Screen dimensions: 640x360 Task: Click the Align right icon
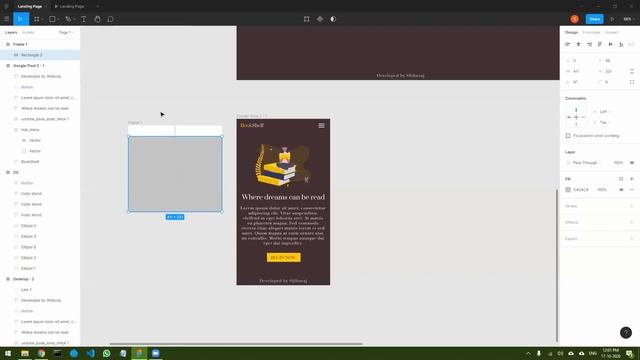[x=589, y=44]
